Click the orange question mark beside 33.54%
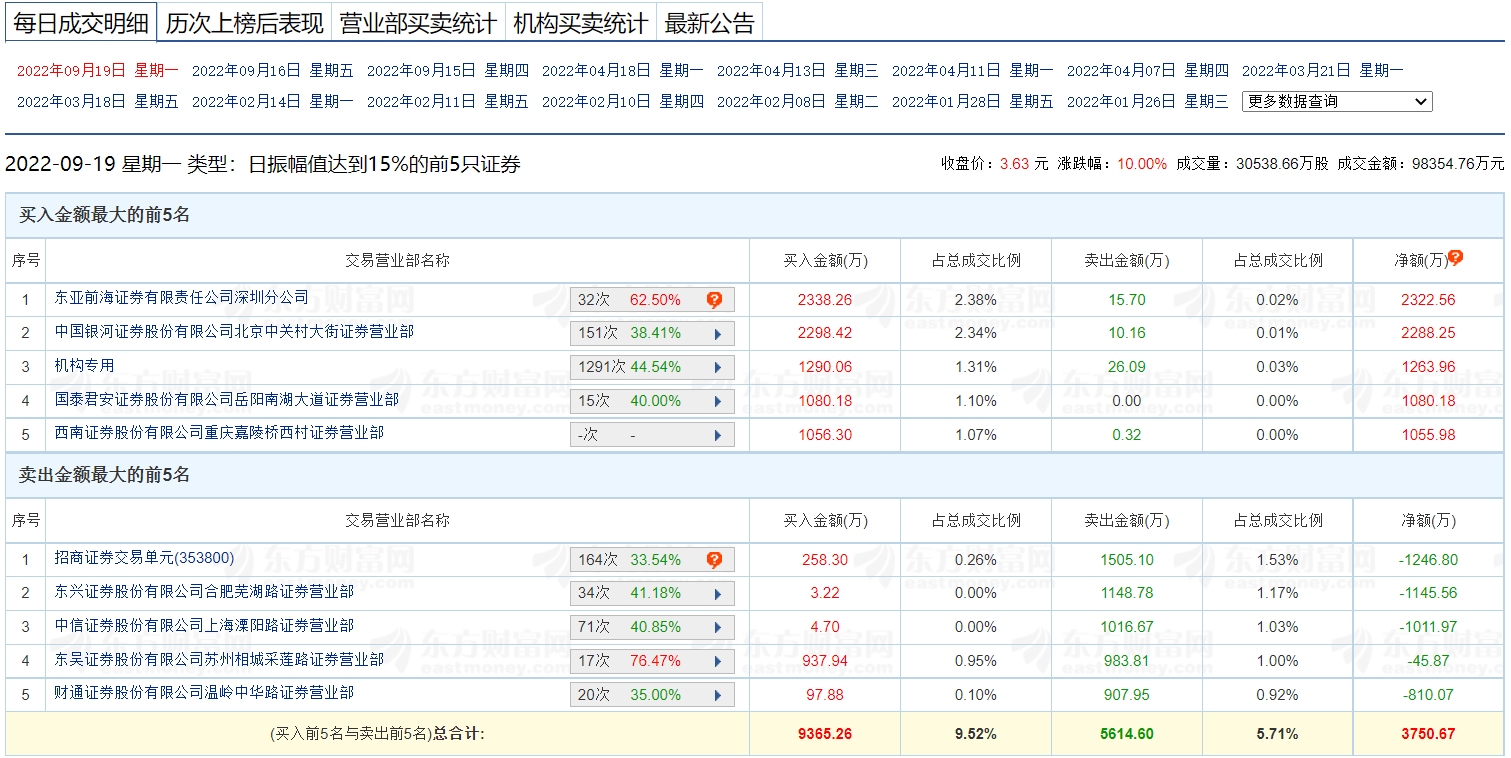This screenshot has width=1511, height=758. [714, 560]
